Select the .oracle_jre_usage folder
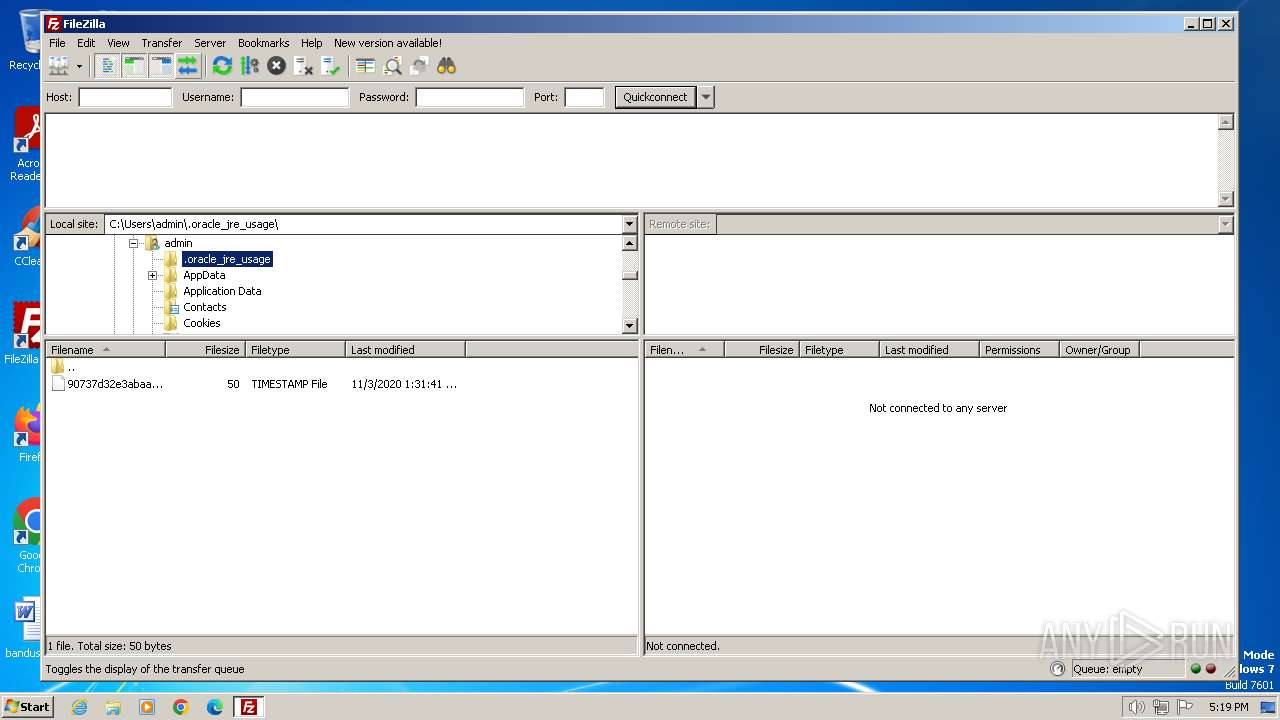1280x720 pixels. point(227,259)
